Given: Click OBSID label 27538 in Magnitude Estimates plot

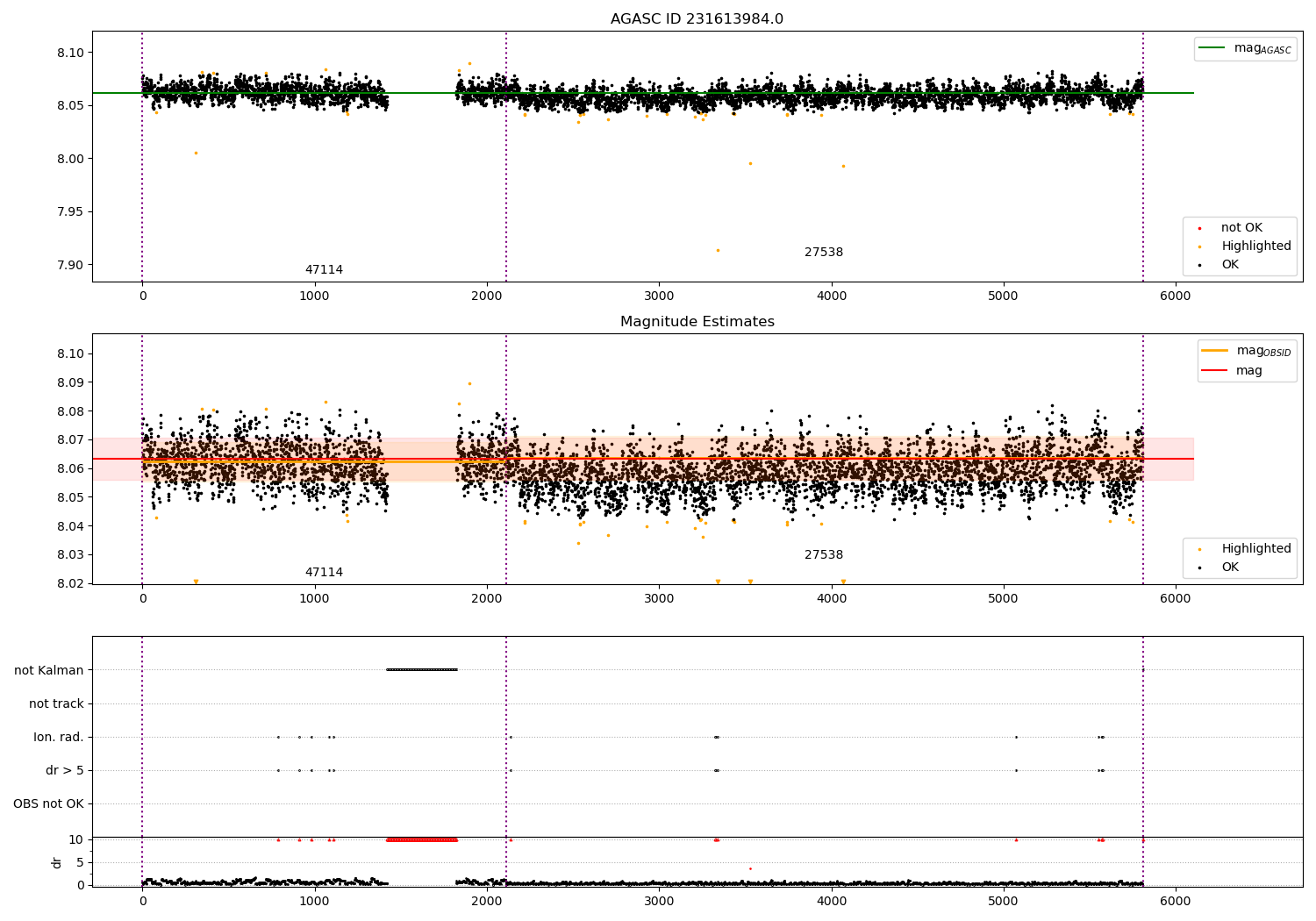Looking at the screenshot, I should (x=824, y=555).
